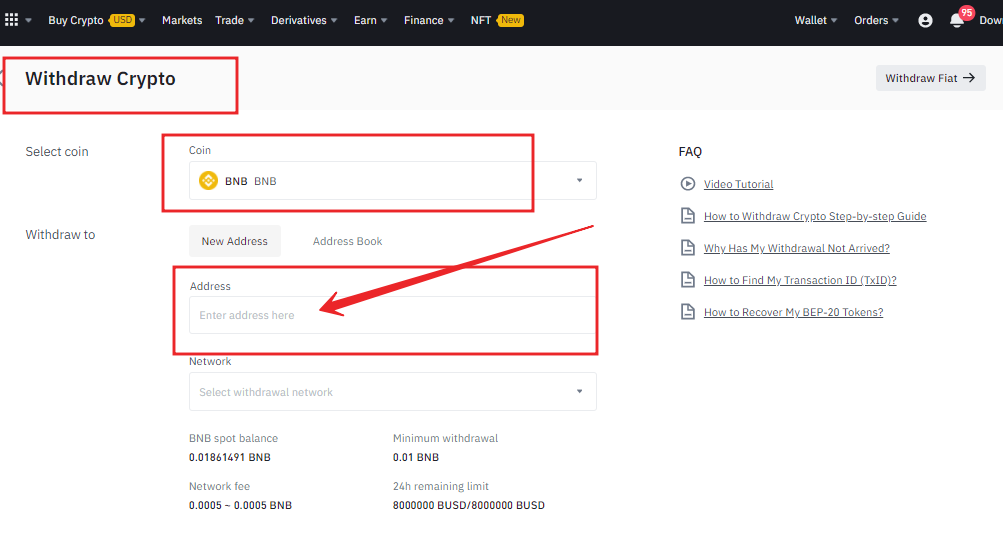Click the Enter address here field
This screenshot has width=1003, height=538.
click(392, 315)
